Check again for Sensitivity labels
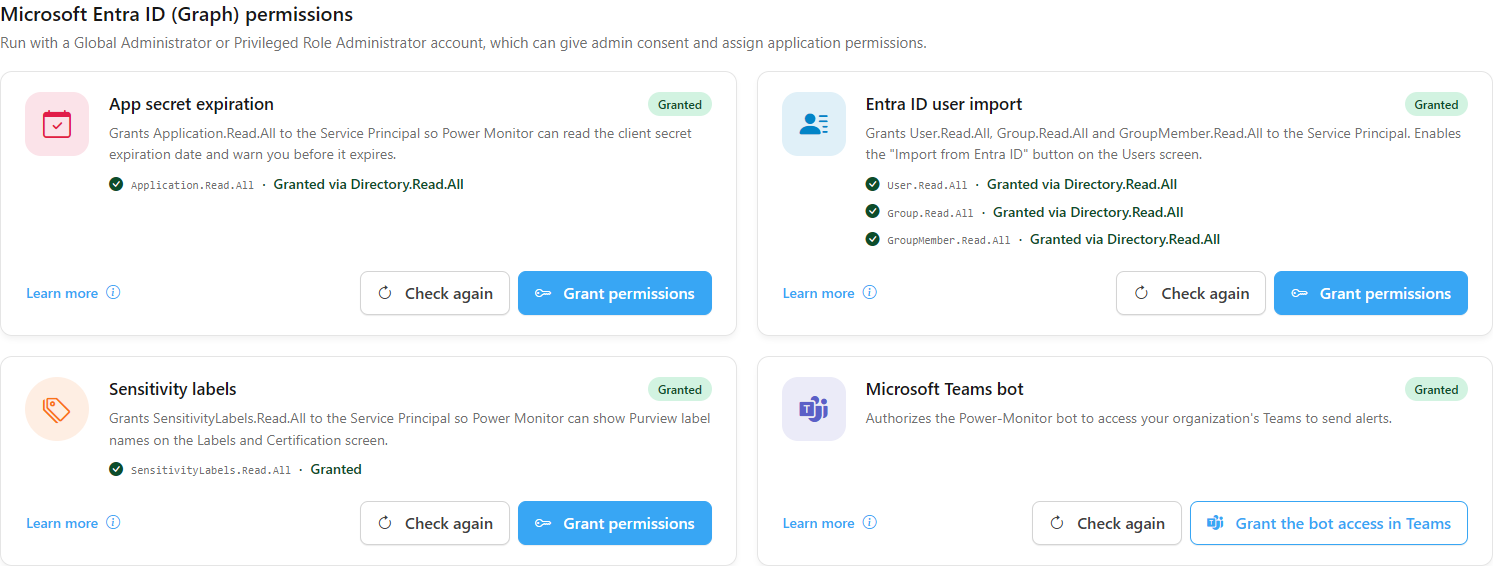The width and height of the screenshot is (1493, 566). (435, 523)
